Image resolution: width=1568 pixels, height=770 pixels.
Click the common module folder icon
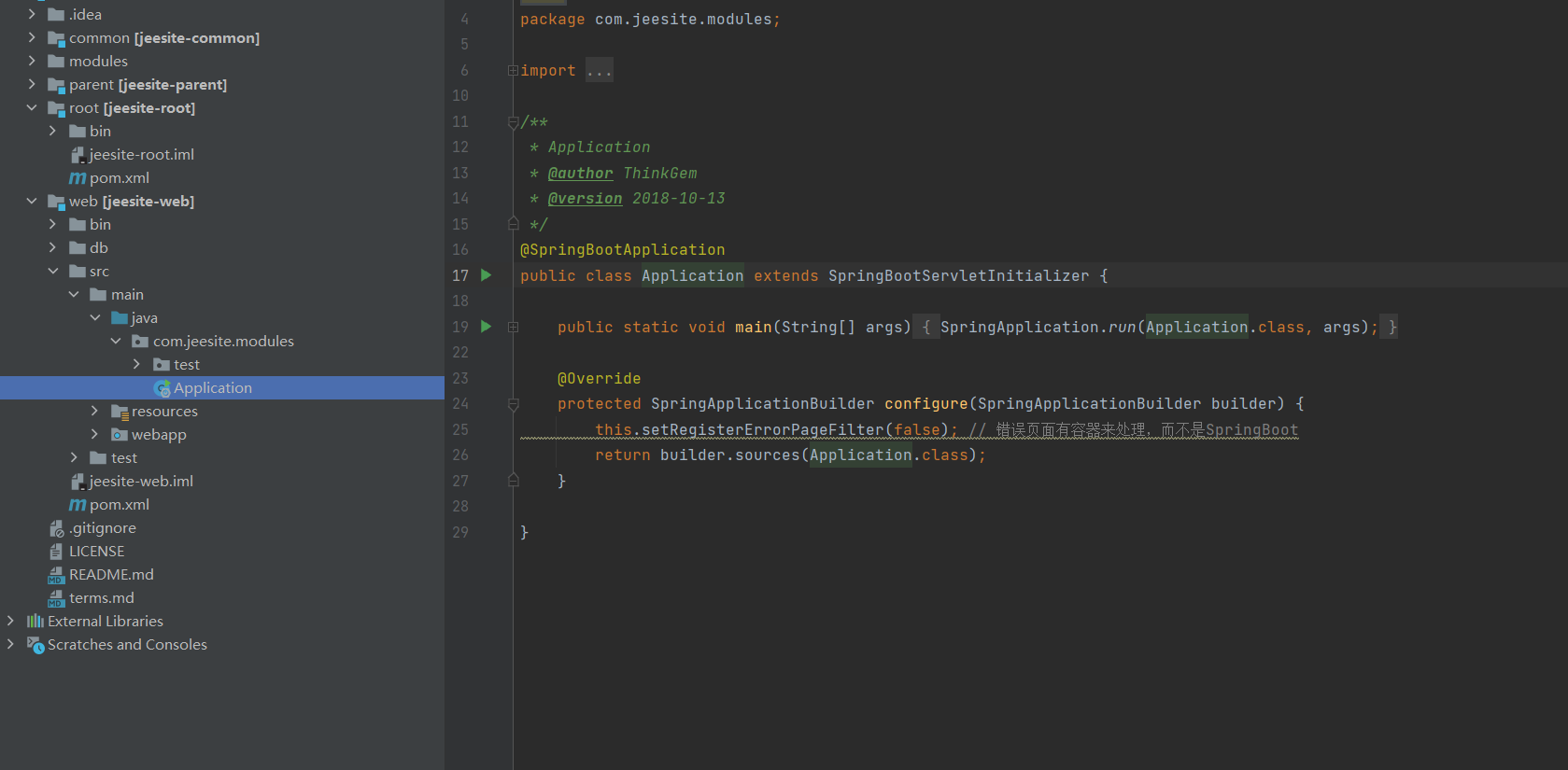tap(56, 38)
